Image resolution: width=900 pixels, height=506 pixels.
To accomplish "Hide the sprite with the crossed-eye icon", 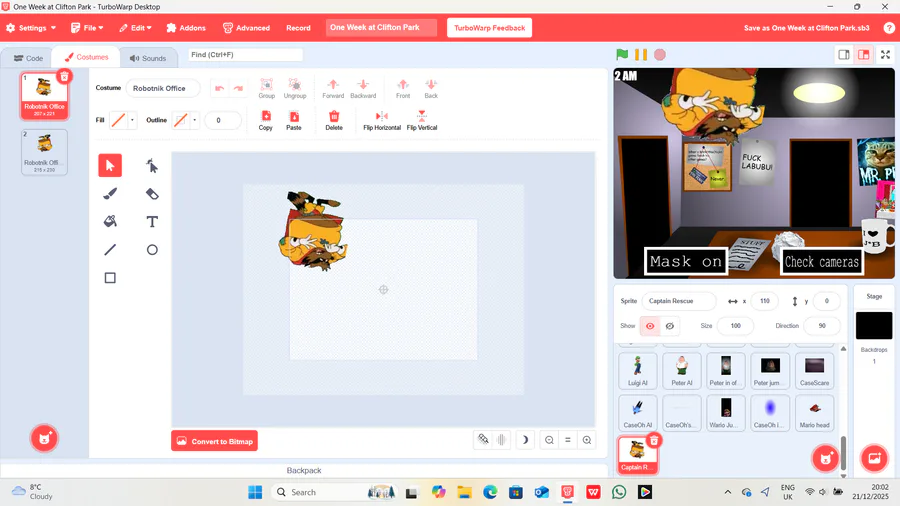I will tap(670, 326).
